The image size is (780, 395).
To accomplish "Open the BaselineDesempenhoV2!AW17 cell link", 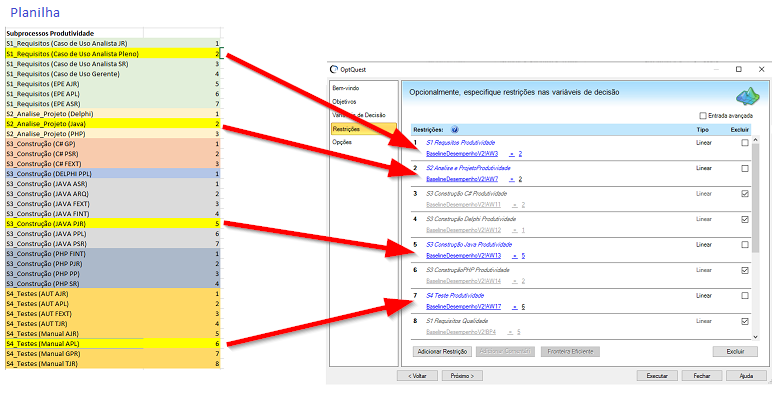I will pos(464,307).
